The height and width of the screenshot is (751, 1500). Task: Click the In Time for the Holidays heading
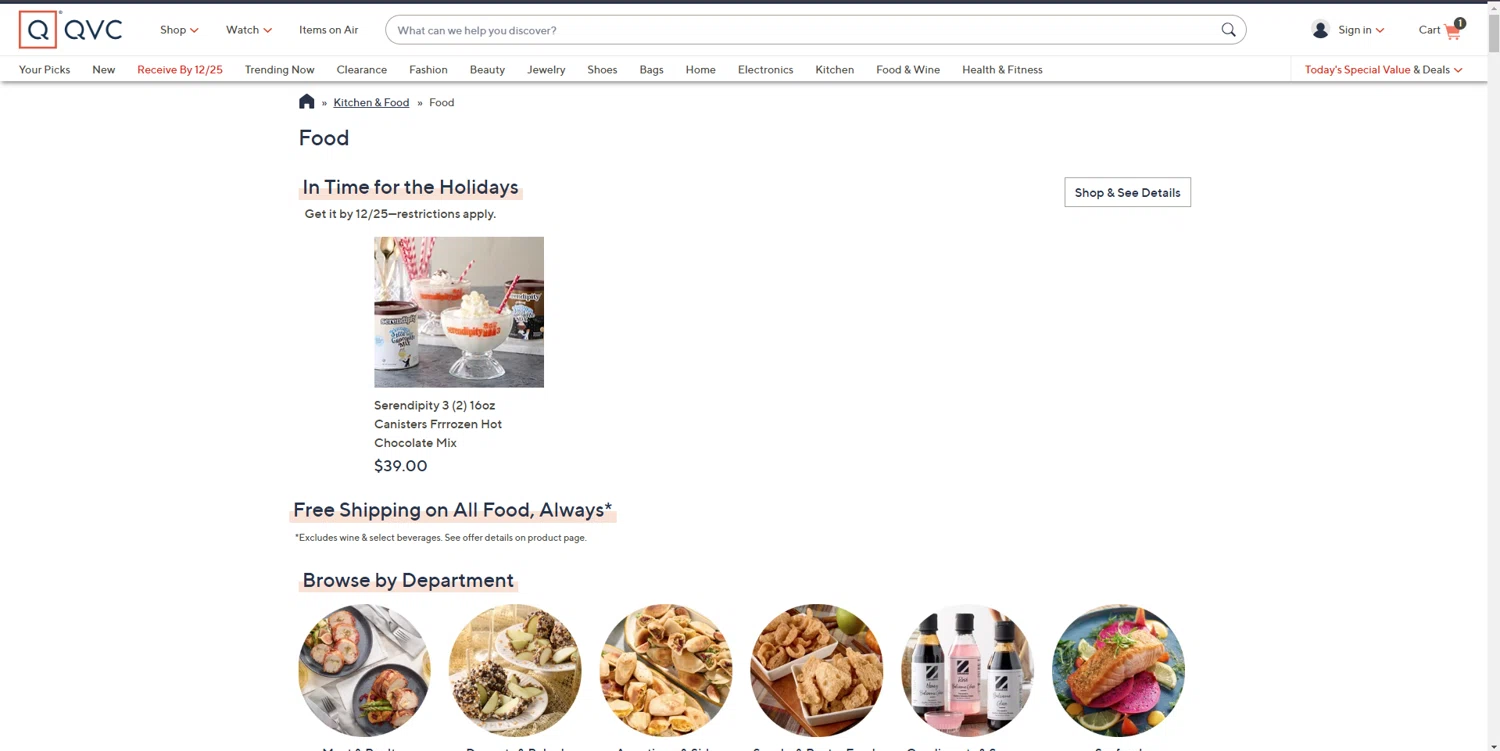coord(411,187)
